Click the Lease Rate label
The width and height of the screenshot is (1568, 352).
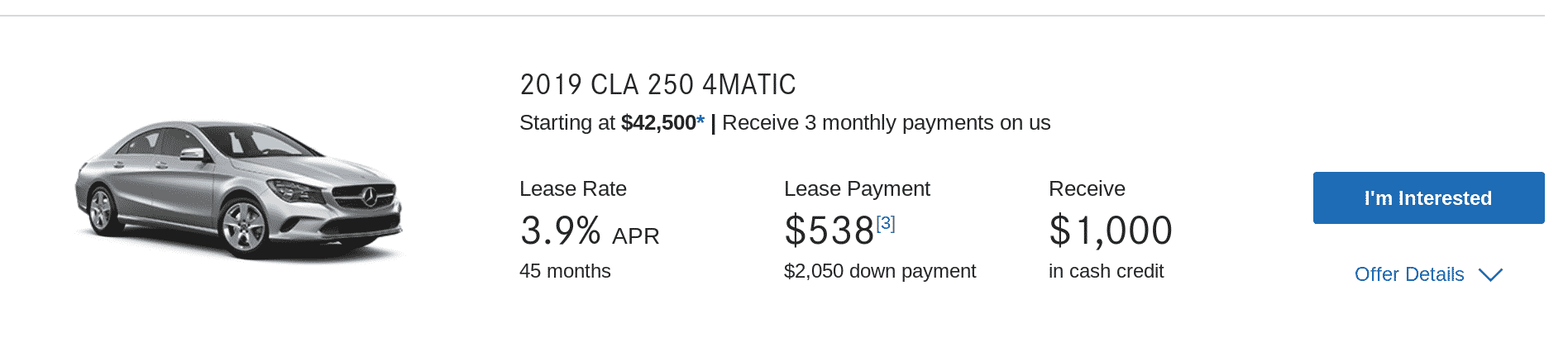pyautogui.click(x=572, y=188)
